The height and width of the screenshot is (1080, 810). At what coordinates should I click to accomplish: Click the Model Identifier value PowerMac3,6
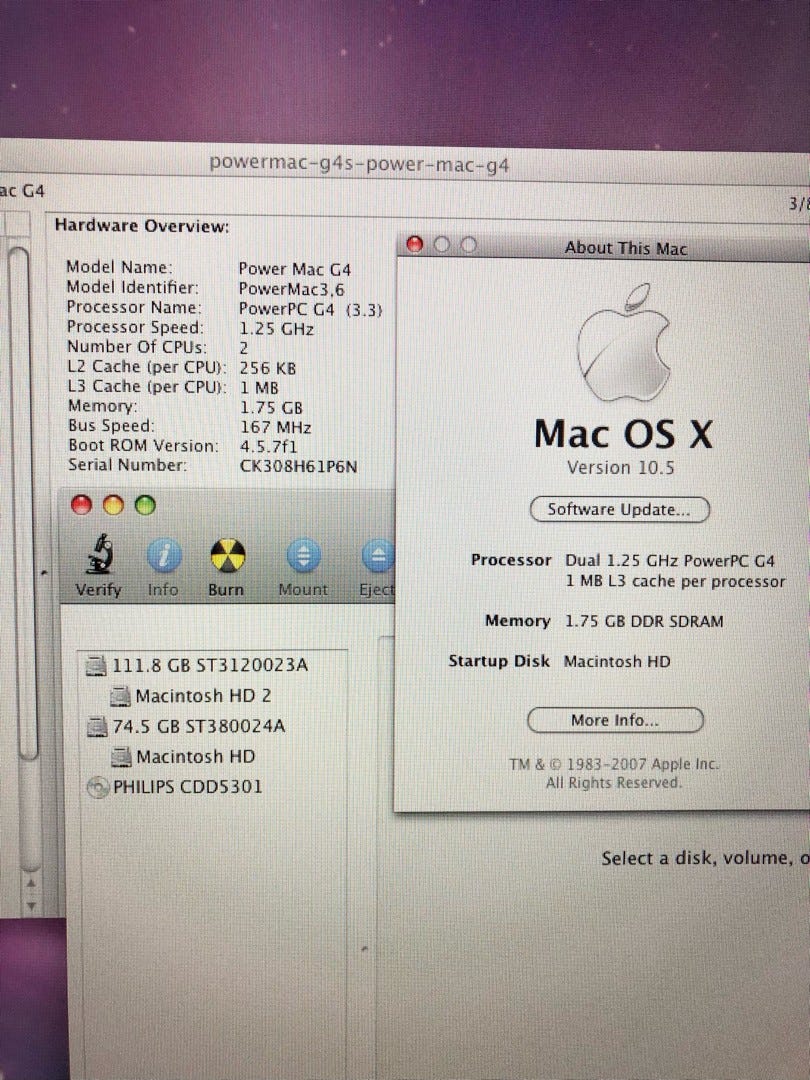[x=291, y=289]
